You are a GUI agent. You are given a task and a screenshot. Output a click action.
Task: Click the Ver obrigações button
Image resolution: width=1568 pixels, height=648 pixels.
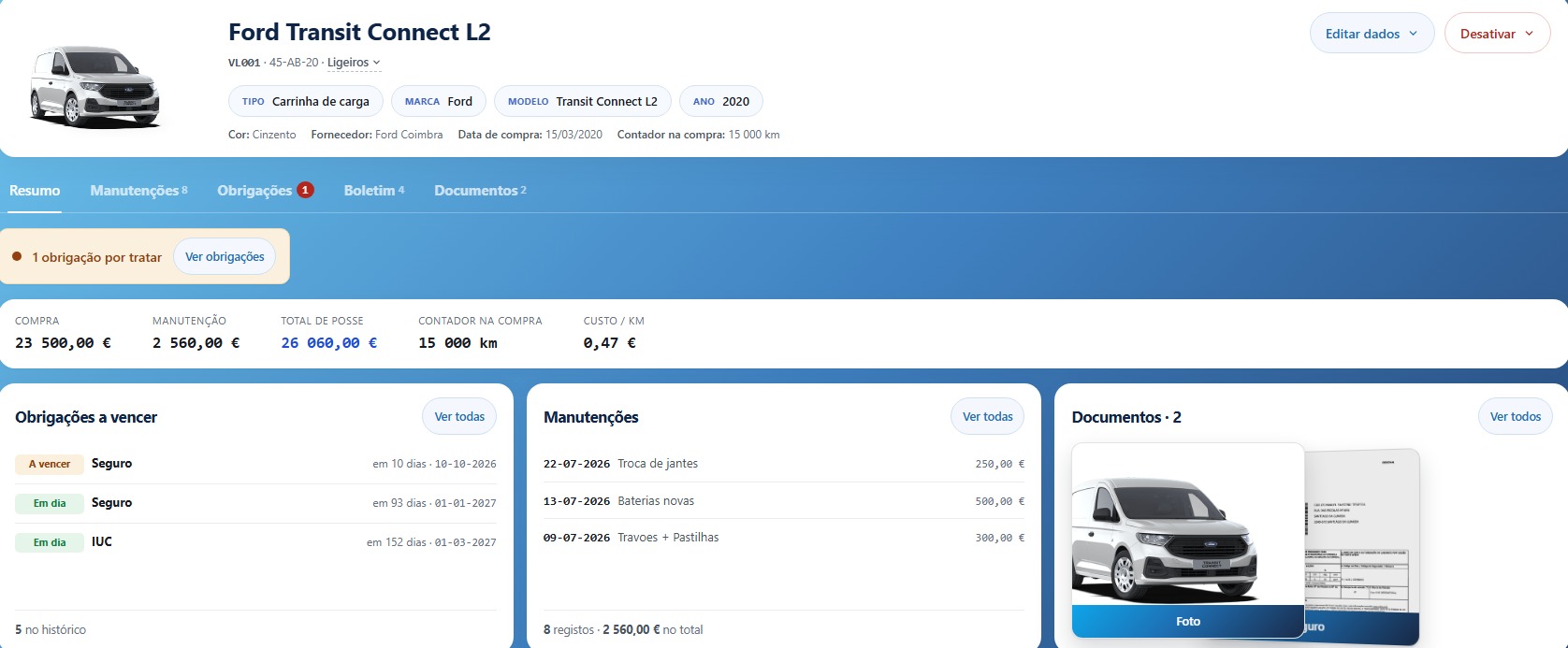225,256
